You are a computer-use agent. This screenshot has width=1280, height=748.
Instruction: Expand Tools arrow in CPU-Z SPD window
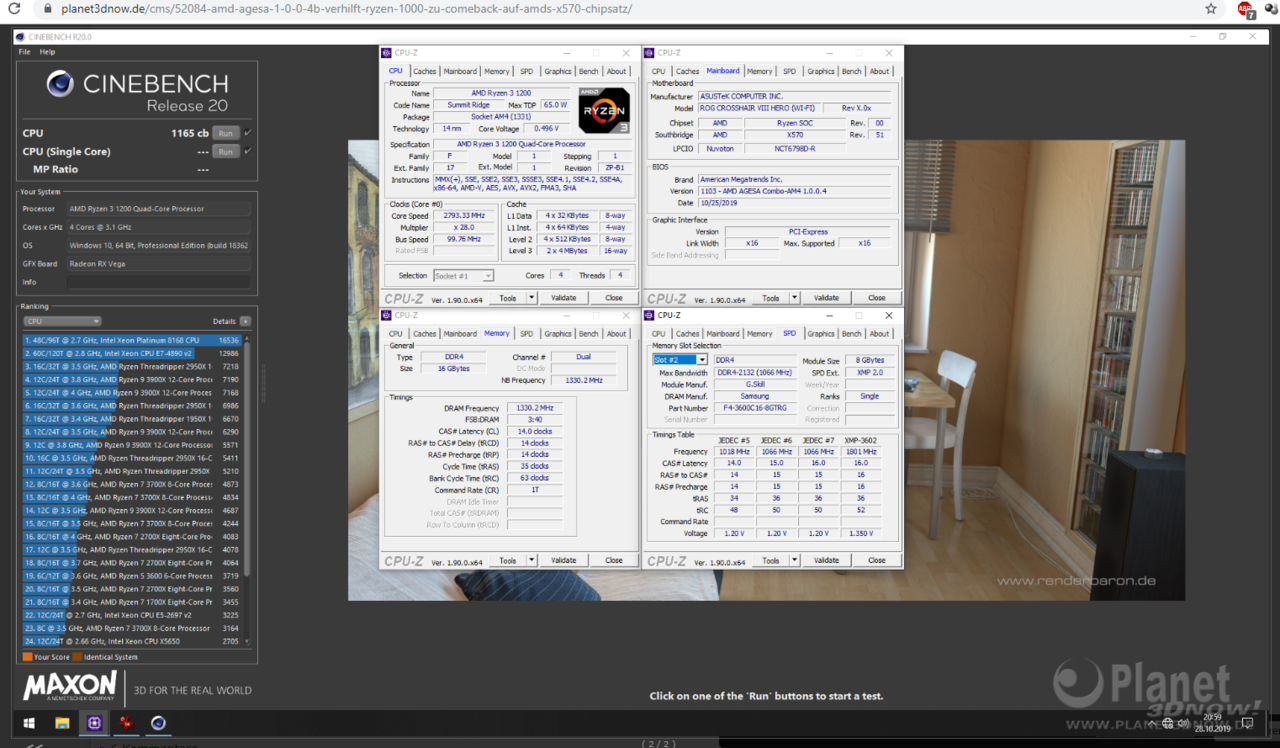pos(794,560)
